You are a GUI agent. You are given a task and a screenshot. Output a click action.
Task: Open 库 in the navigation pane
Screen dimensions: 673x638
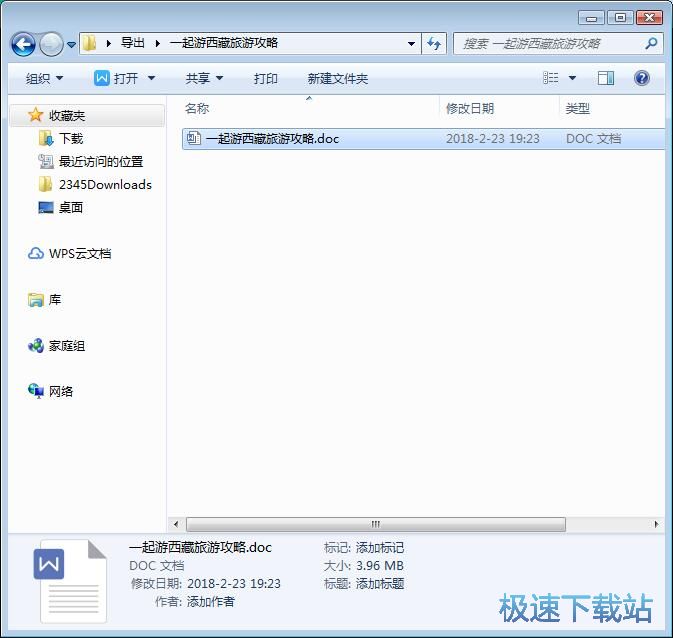(55, 300)
